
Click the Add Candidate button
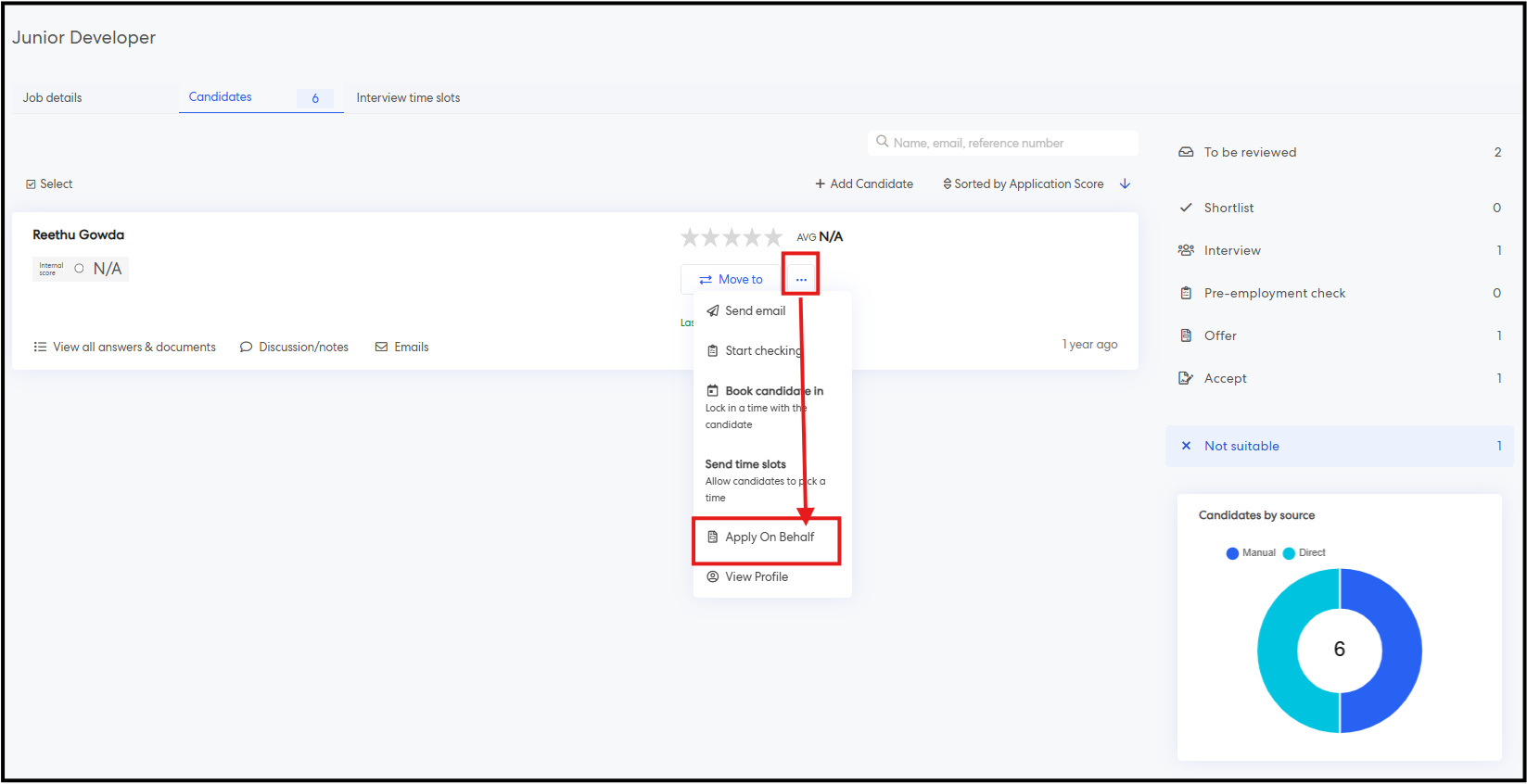pos(864,184)
